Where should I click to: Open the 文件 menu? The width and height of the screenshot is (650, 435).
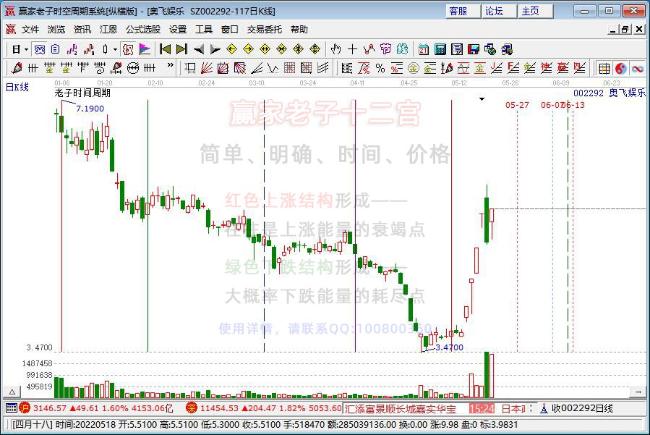[30, 29]
